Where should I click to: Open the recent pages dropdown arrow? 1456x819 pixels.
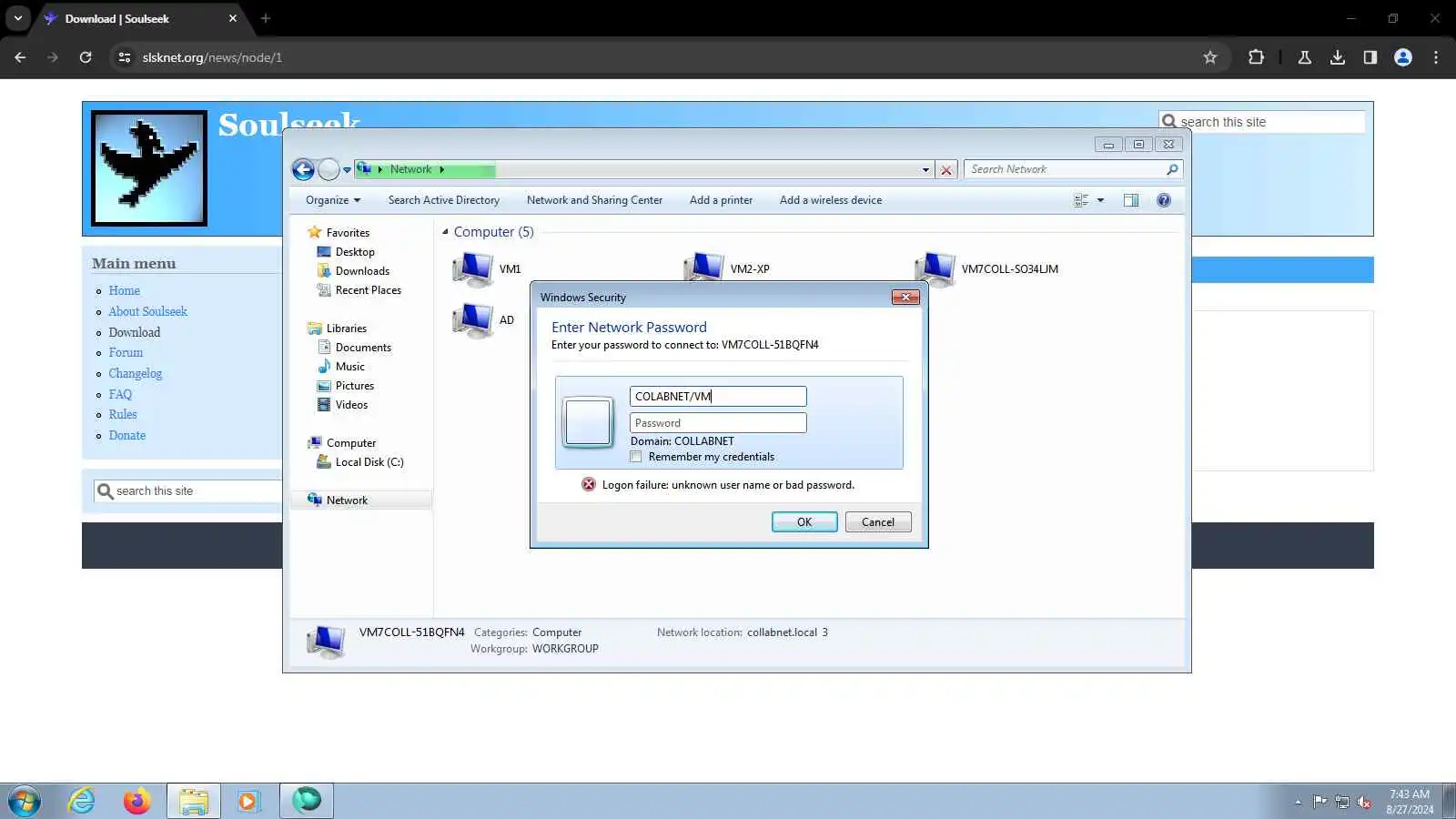tap(347, 170)
